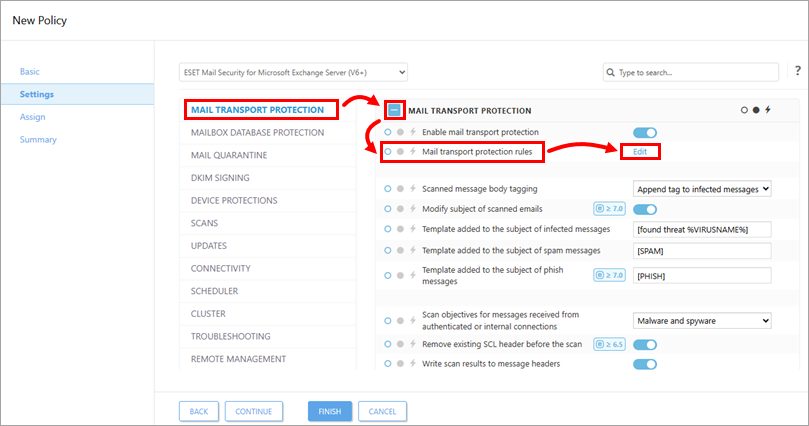Open the Assign step in sidebar

32,117
